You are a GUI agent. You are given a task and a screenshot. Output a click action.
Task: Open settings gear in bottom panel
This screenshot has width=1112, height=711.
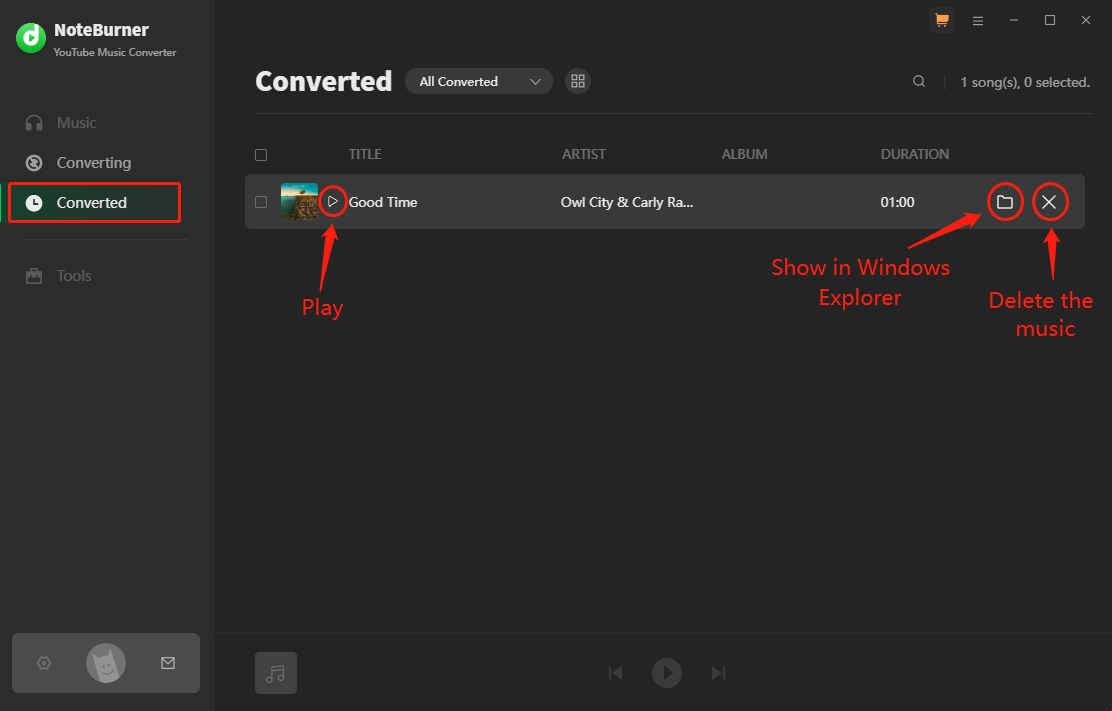[44, 663]
